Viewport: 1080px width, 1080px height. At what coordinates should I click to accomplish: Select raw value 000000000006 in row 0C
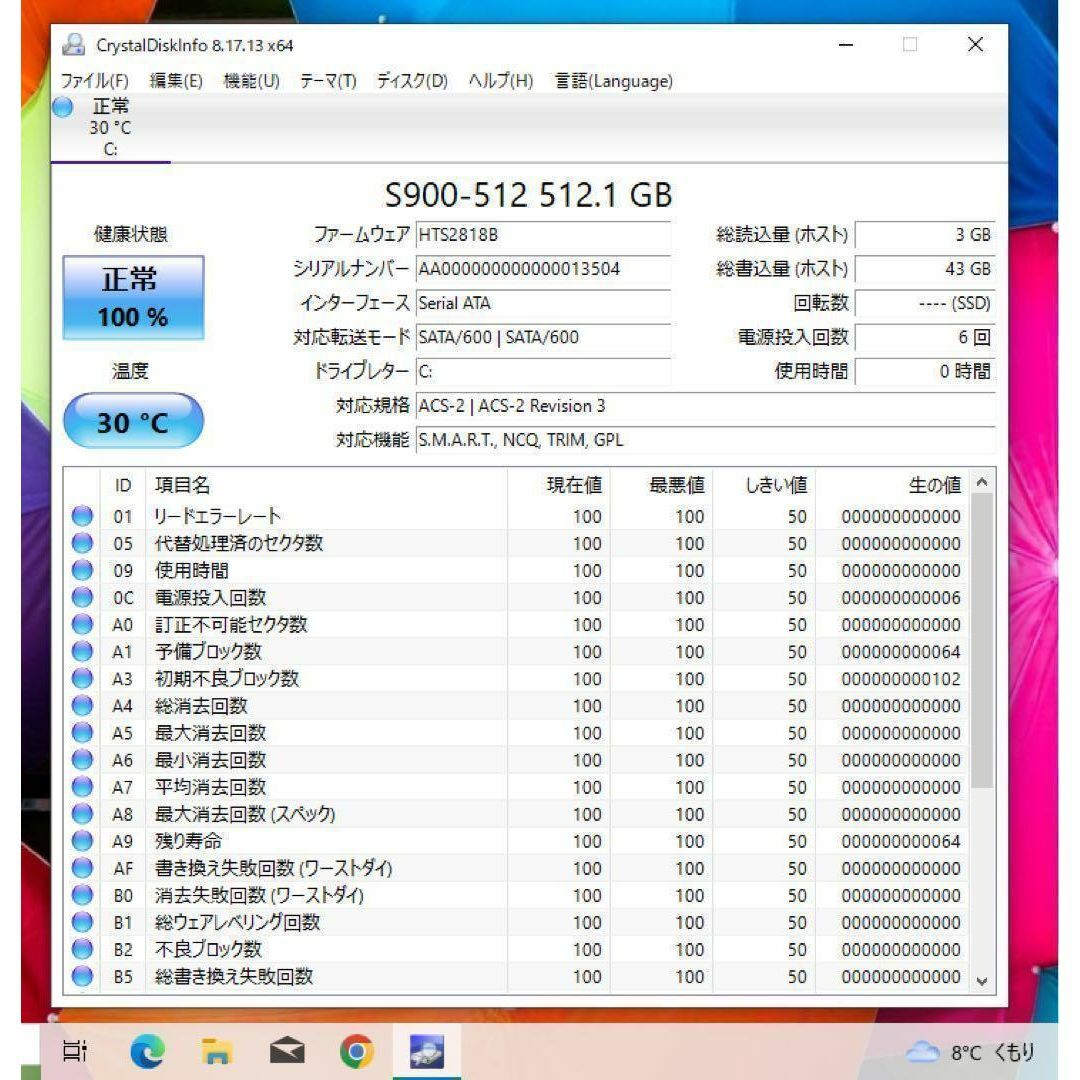tap(900, 598)
